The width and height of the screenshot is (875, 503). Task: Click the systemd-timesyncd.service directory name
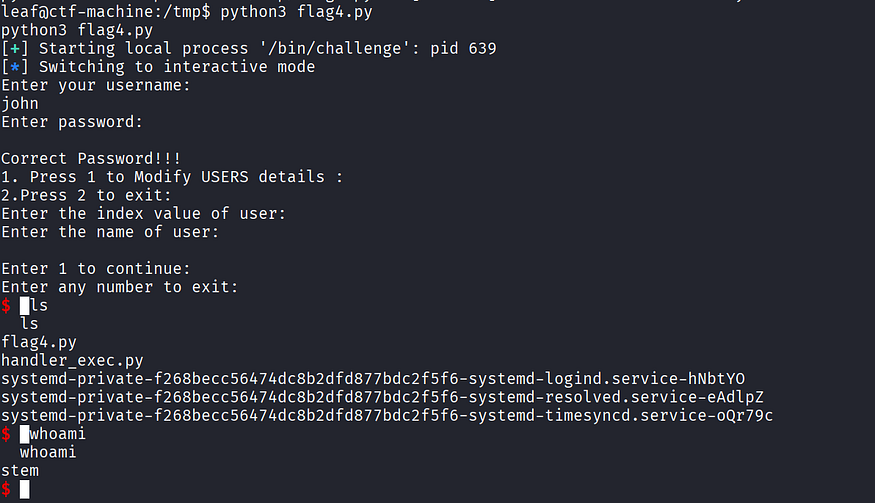point(387,416)
